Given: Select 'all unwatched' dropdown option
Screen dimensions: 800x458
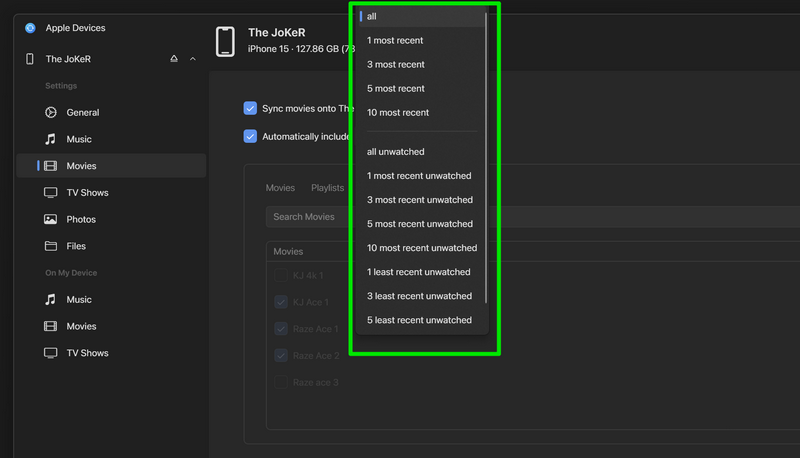Looking at the screenshot, I should click(x=396, y=152).
